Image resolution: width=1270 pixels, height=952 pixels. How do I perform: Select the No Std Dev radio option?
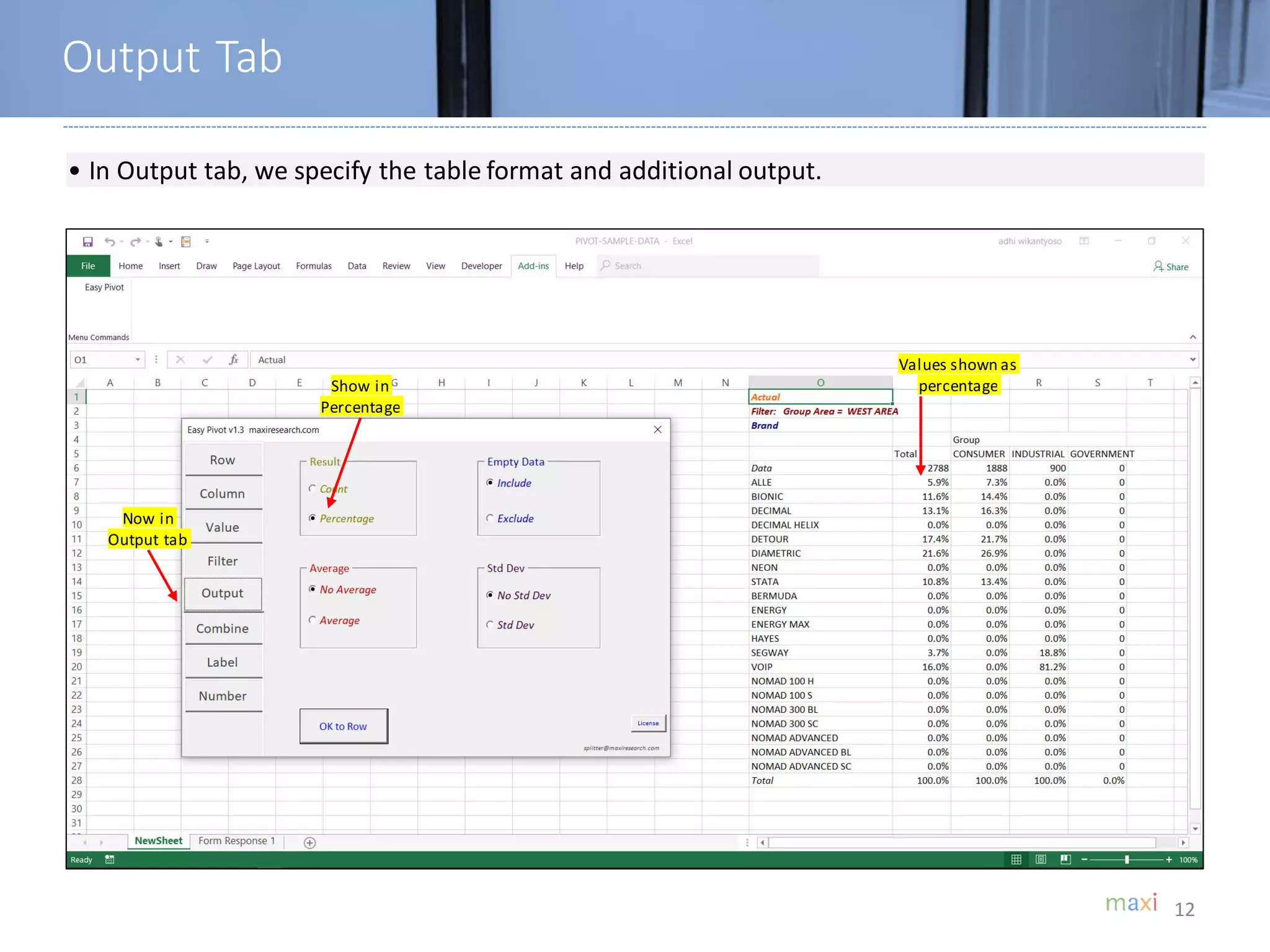pos(490,595)
